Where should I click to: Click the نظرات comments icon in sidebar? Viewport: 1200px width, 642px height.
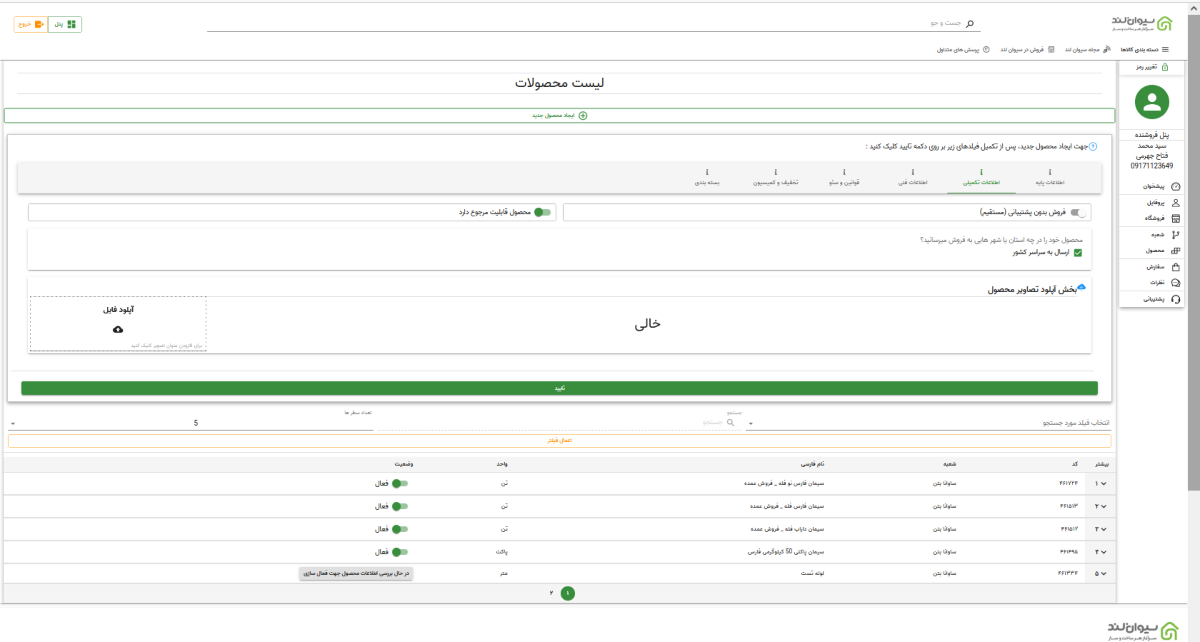[1178, 282]
